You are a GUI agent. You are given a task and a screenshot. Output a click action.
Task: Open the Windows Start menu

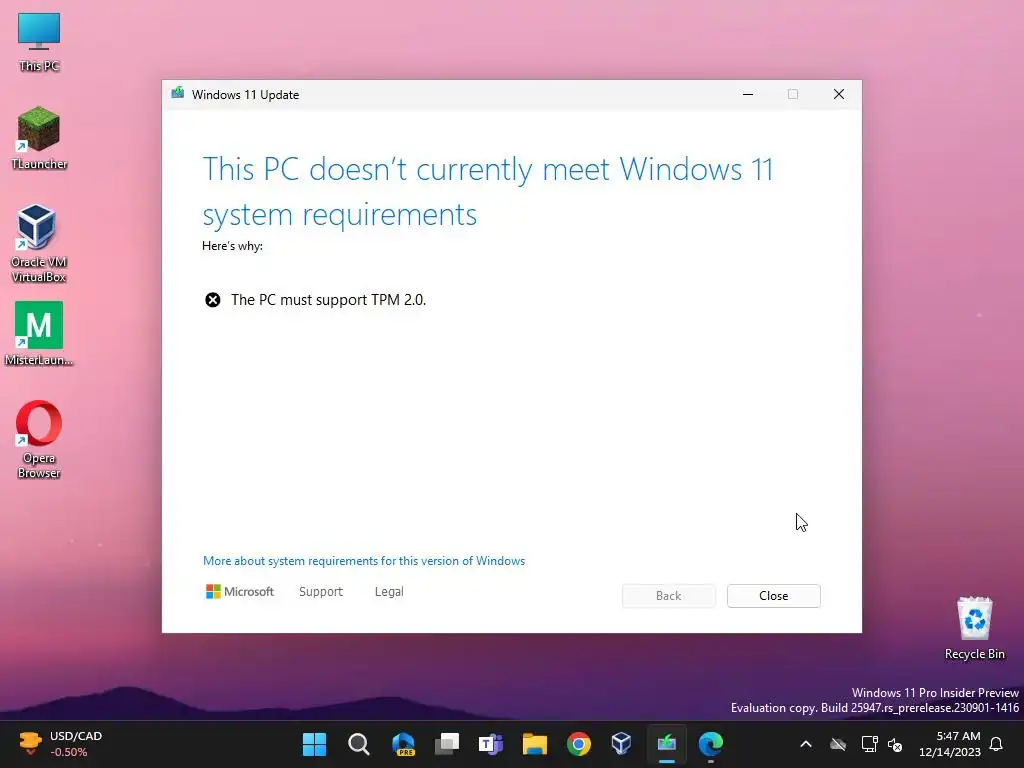click(x=314, y=744)
